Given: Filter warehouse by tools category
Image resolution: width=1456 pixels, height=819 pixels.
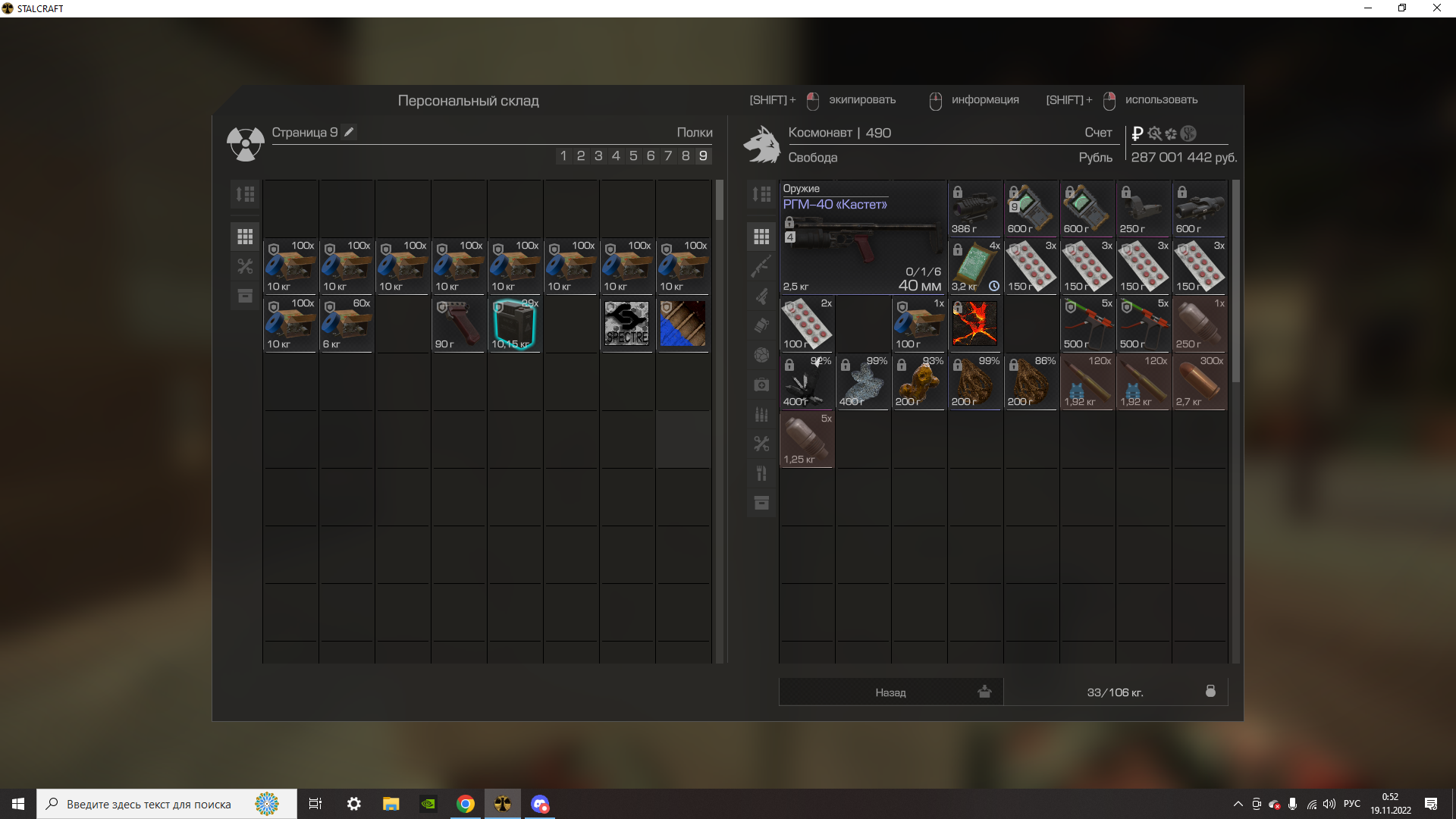Looking at the screenshot, I should 245,266.
